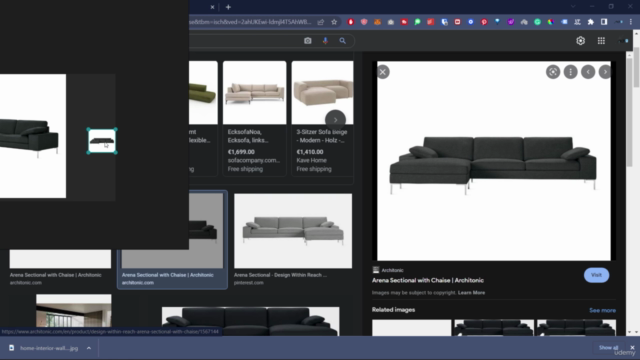Open the See more related images link
Image resolution: width=640 pixels, height=360 pixels.
(x=602, y=311)
